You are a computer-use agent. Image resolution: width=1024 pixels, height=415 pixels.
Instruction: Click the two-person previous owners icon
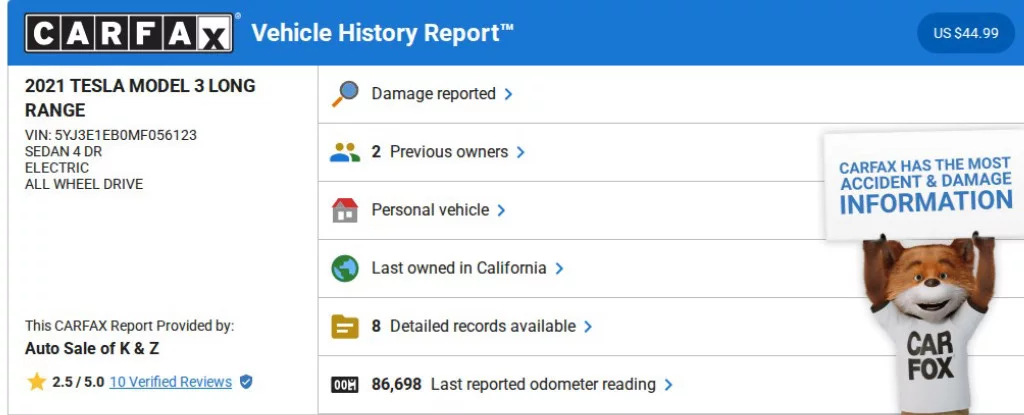(344, 152)
